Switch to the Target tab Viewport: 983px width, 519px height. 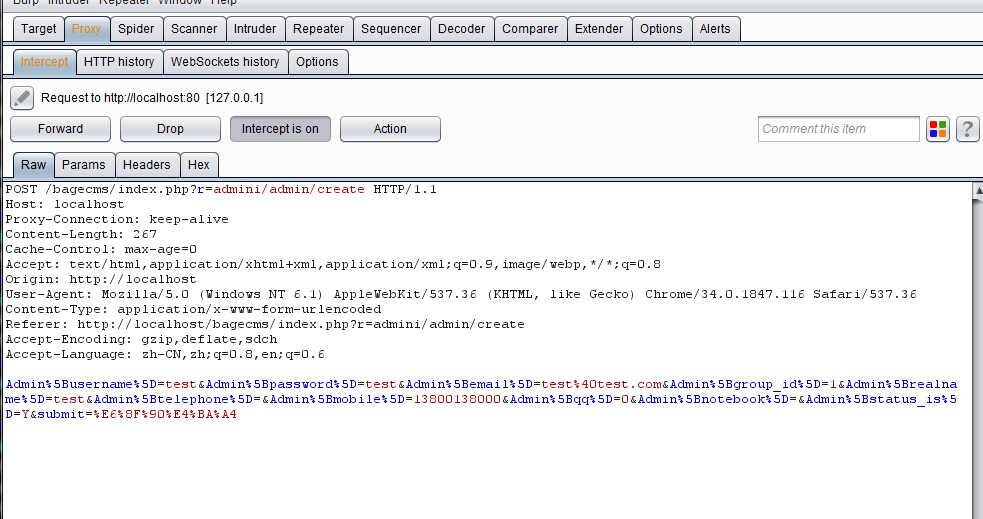(x=38, y=29)
